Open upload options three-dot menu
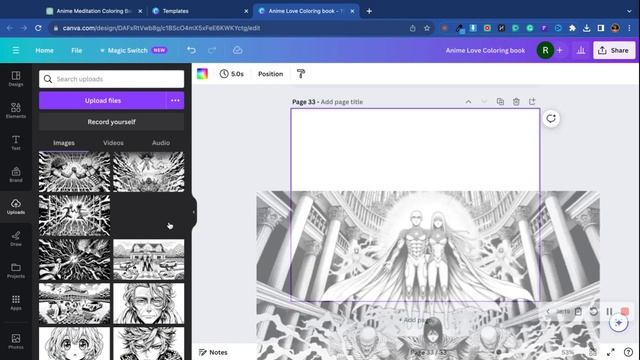This screenshot has height=360, width=640. (x=175, y=100)
